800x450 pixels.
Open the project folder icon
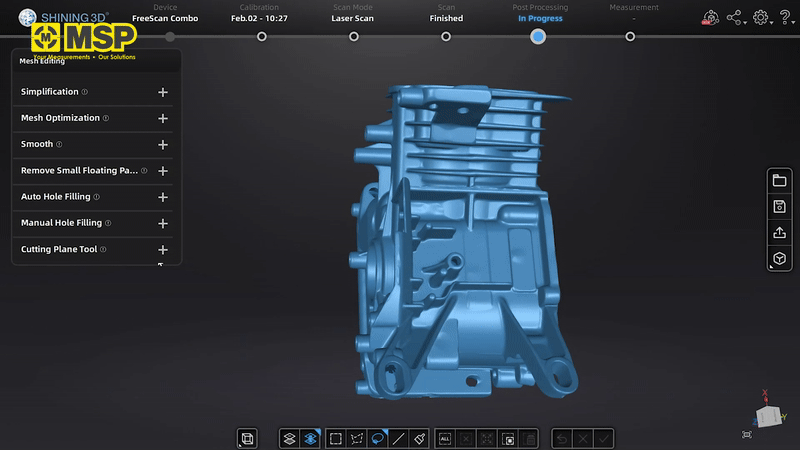(779, 180)
